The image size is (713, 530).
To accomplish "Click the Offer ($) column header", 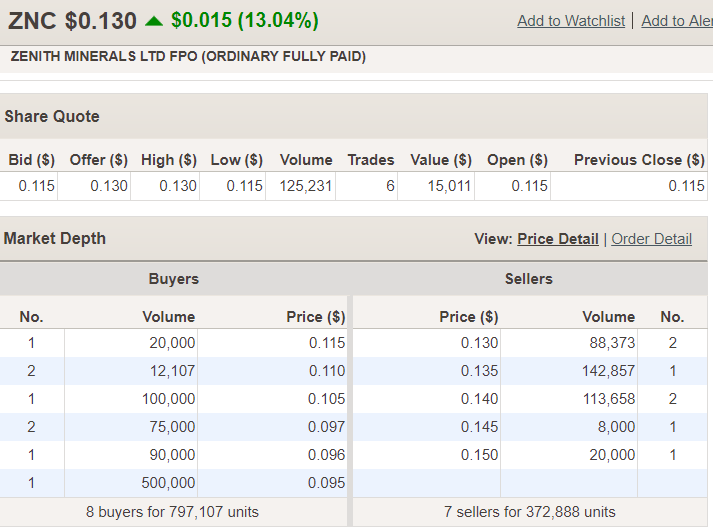I will [98, 160].
